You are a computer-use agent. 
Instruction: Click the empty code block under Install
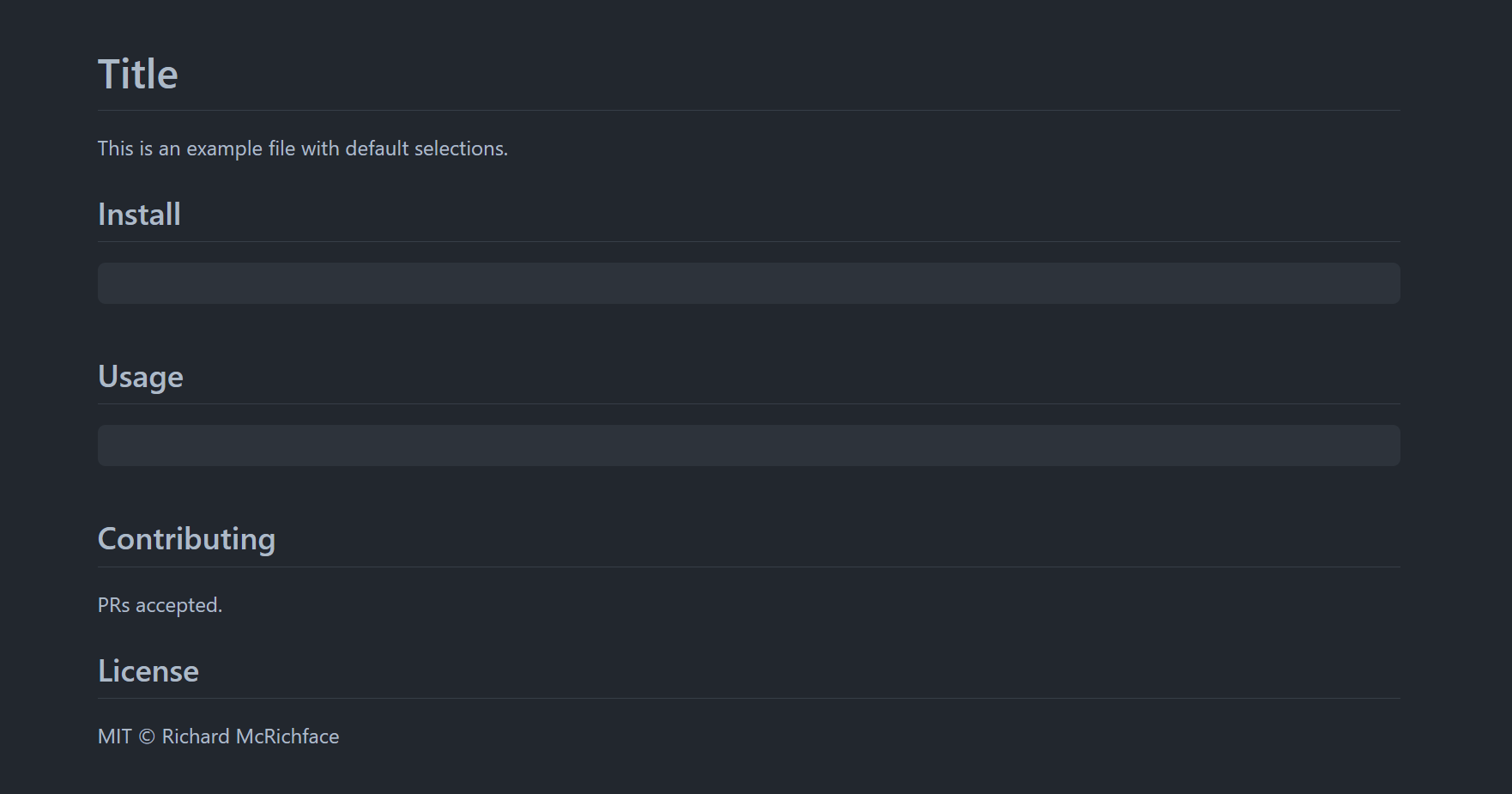(748, 283)
